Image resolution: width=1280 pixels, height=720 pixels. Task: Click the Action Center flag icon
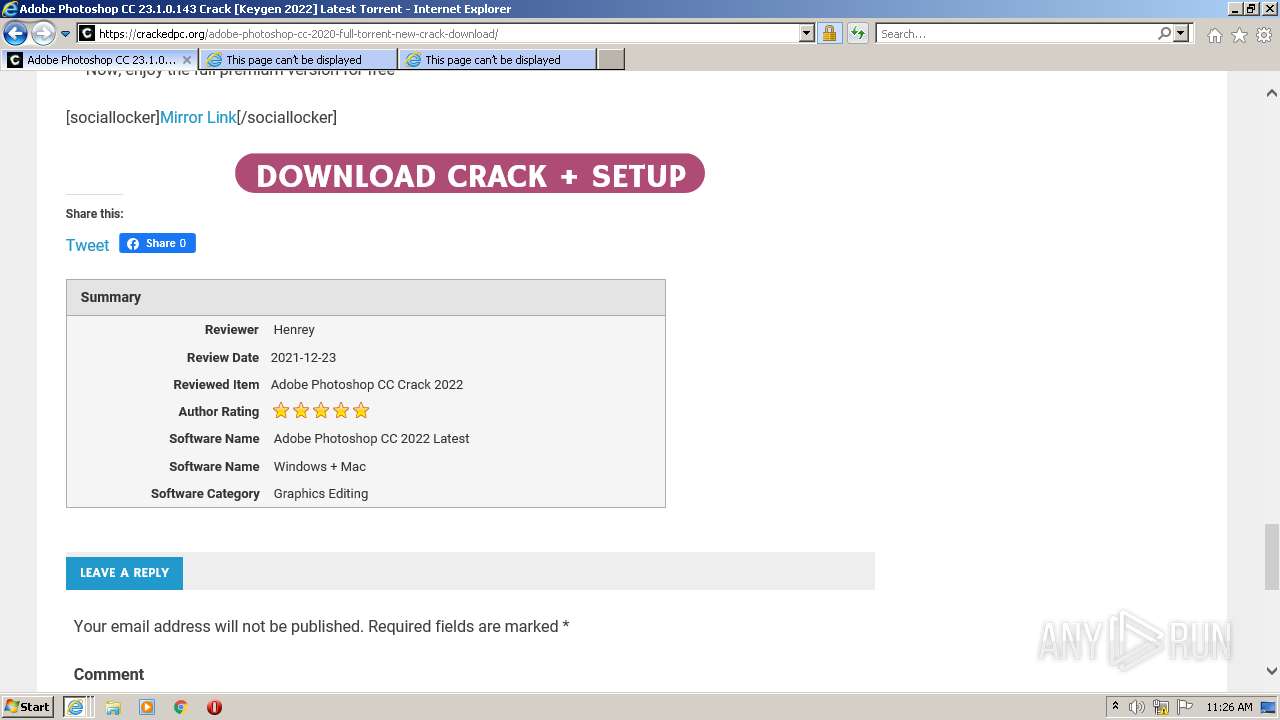point(1183,707)
